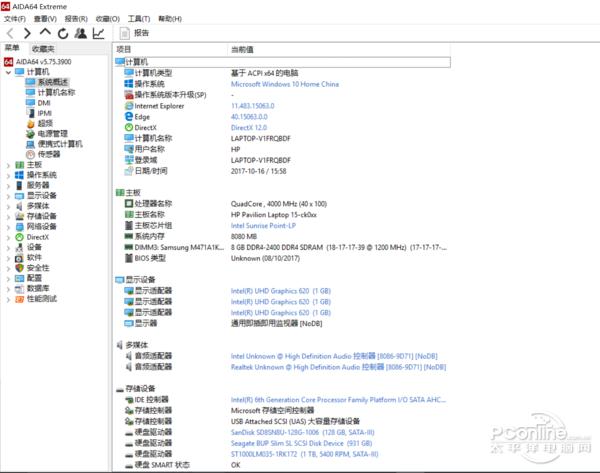Viewport: 600px width, 473px height.
Task: Open the 收藏(O) menu
Action: coord(108,18)
